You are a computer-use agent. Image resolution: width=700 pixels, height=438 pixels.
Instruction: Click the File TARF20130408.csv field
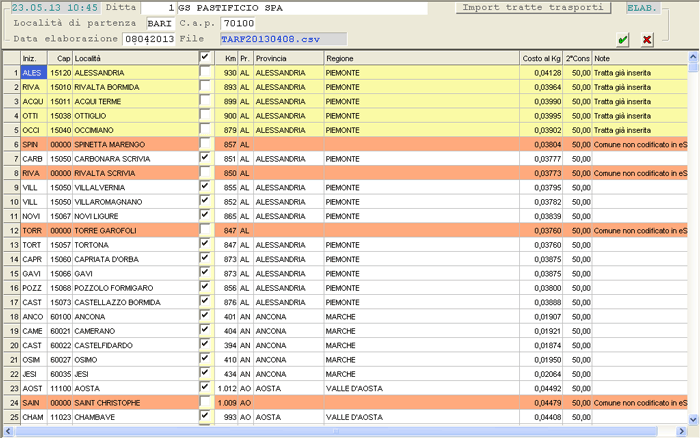click(283, 39)
